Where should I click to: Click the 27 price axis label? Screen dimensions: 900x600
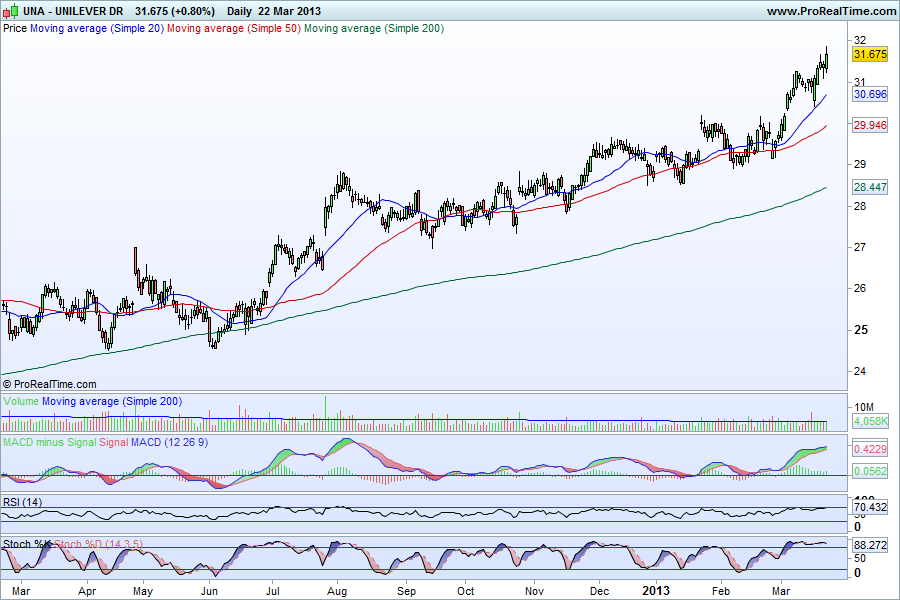point(860,247)
